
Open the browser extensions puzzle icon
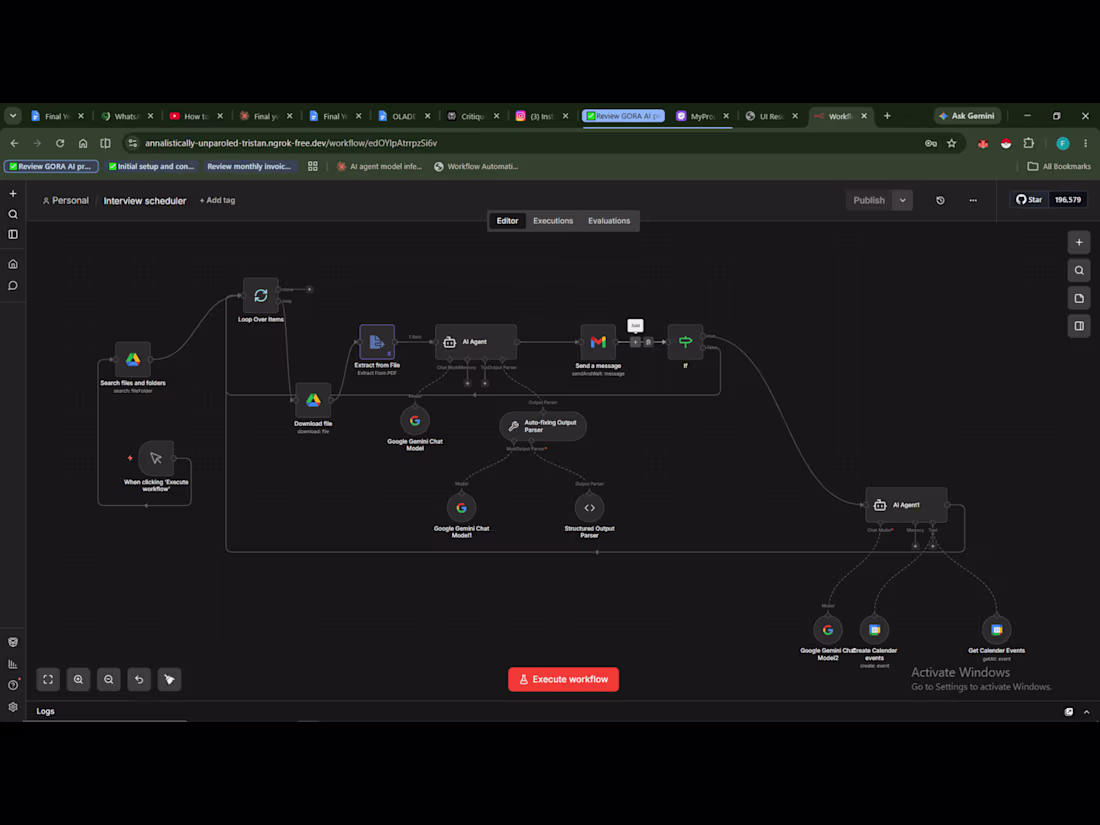point(1028,143)
